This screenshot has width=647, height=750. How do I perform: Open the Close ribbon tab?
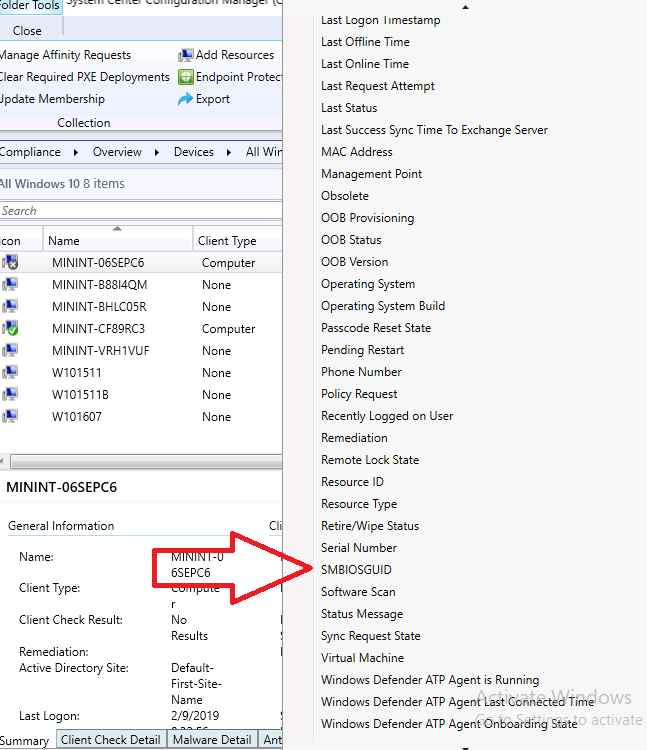(x=27, y=31)
